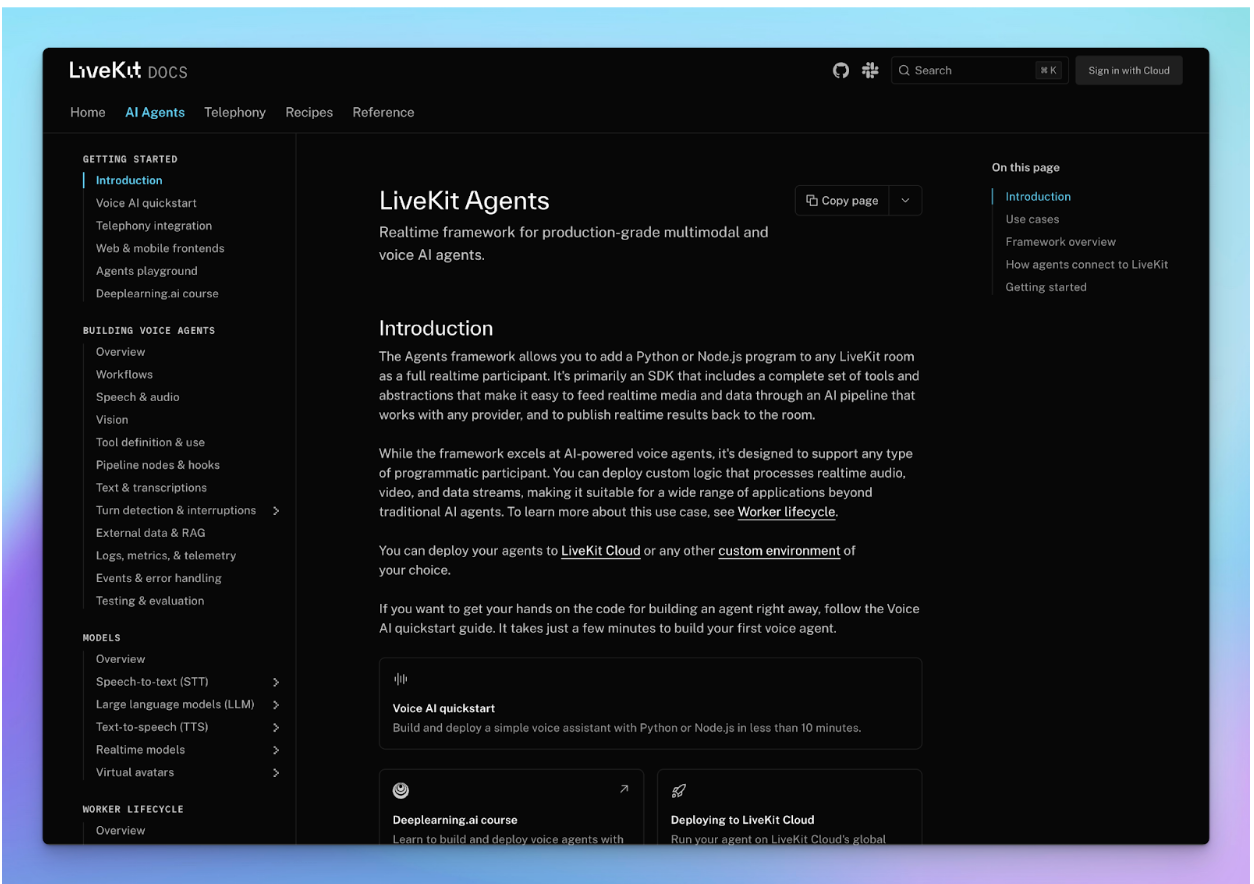Open Deeplearning.ai course in sidebar

(157, 294)
